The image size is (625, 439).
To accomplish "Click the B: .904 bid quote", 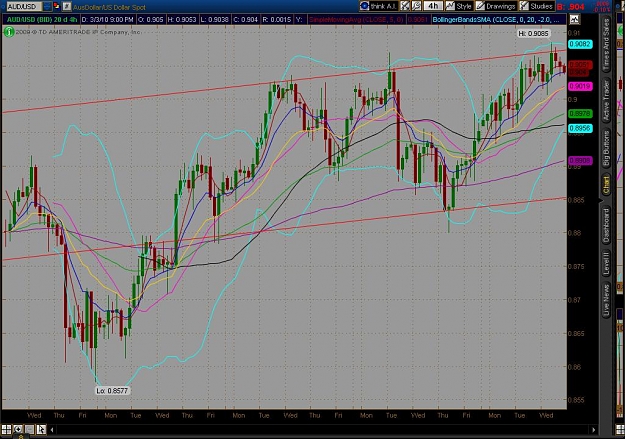I will [x=571, y=7].
